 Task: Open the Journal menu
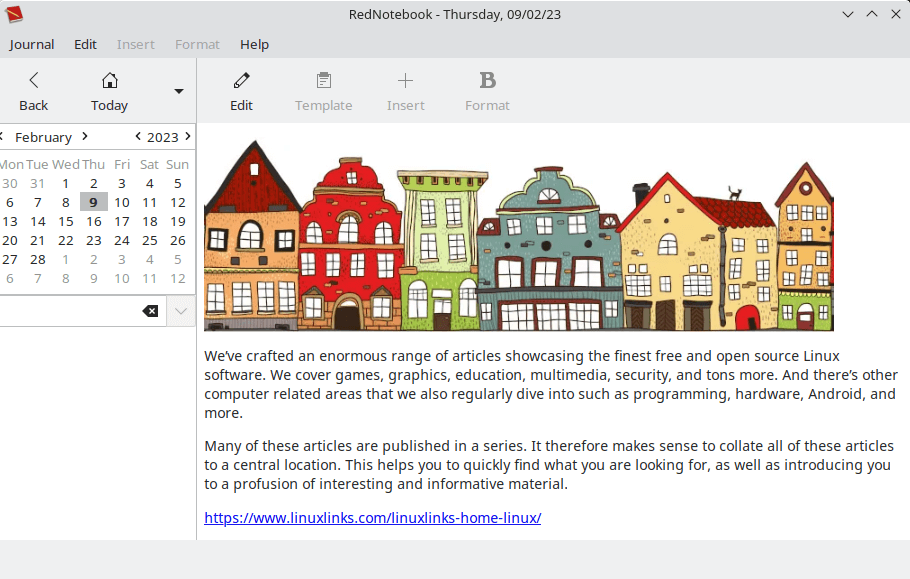click(x=31, y=44)
